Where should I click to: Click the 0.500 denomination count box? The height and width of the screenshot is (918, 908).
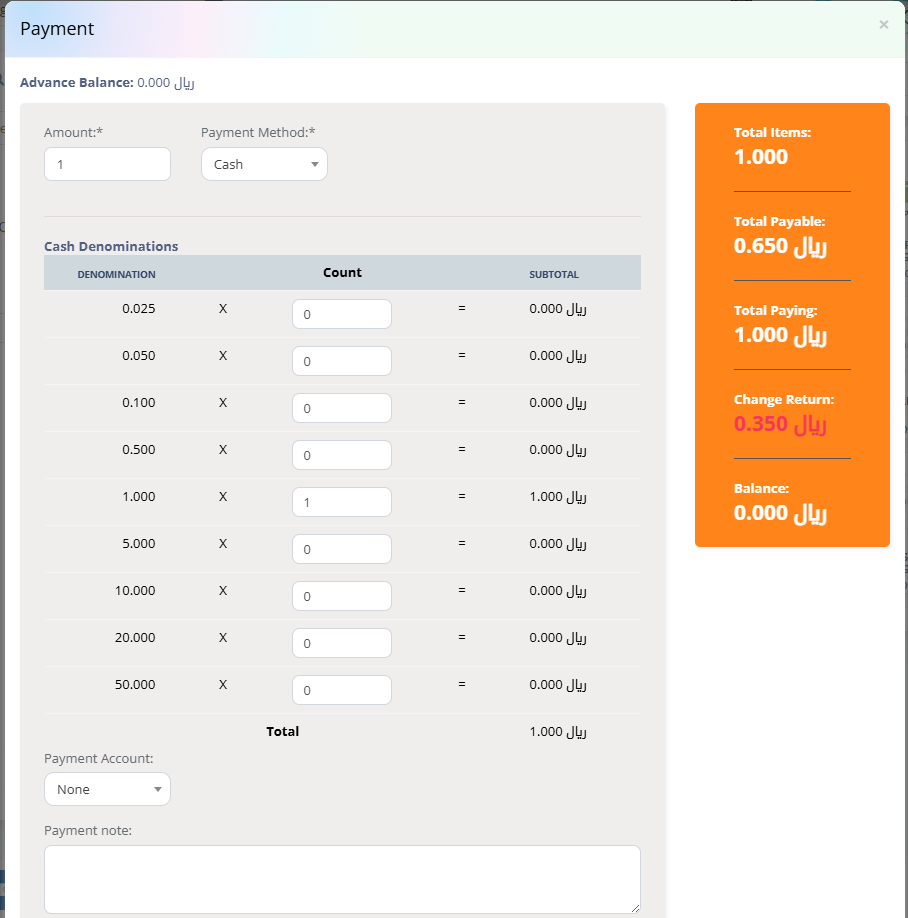coord(341,454)
